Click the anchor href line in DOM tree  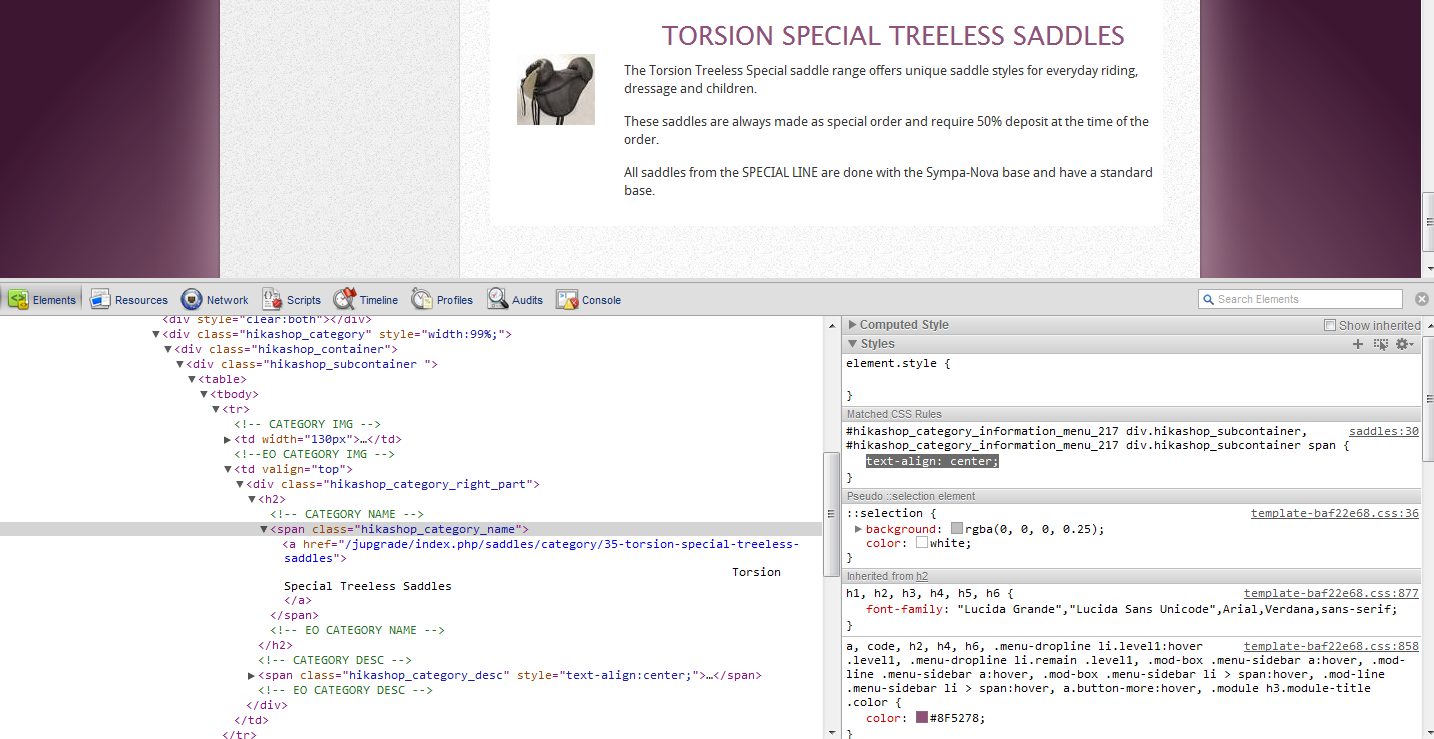[x=541, y=551]
